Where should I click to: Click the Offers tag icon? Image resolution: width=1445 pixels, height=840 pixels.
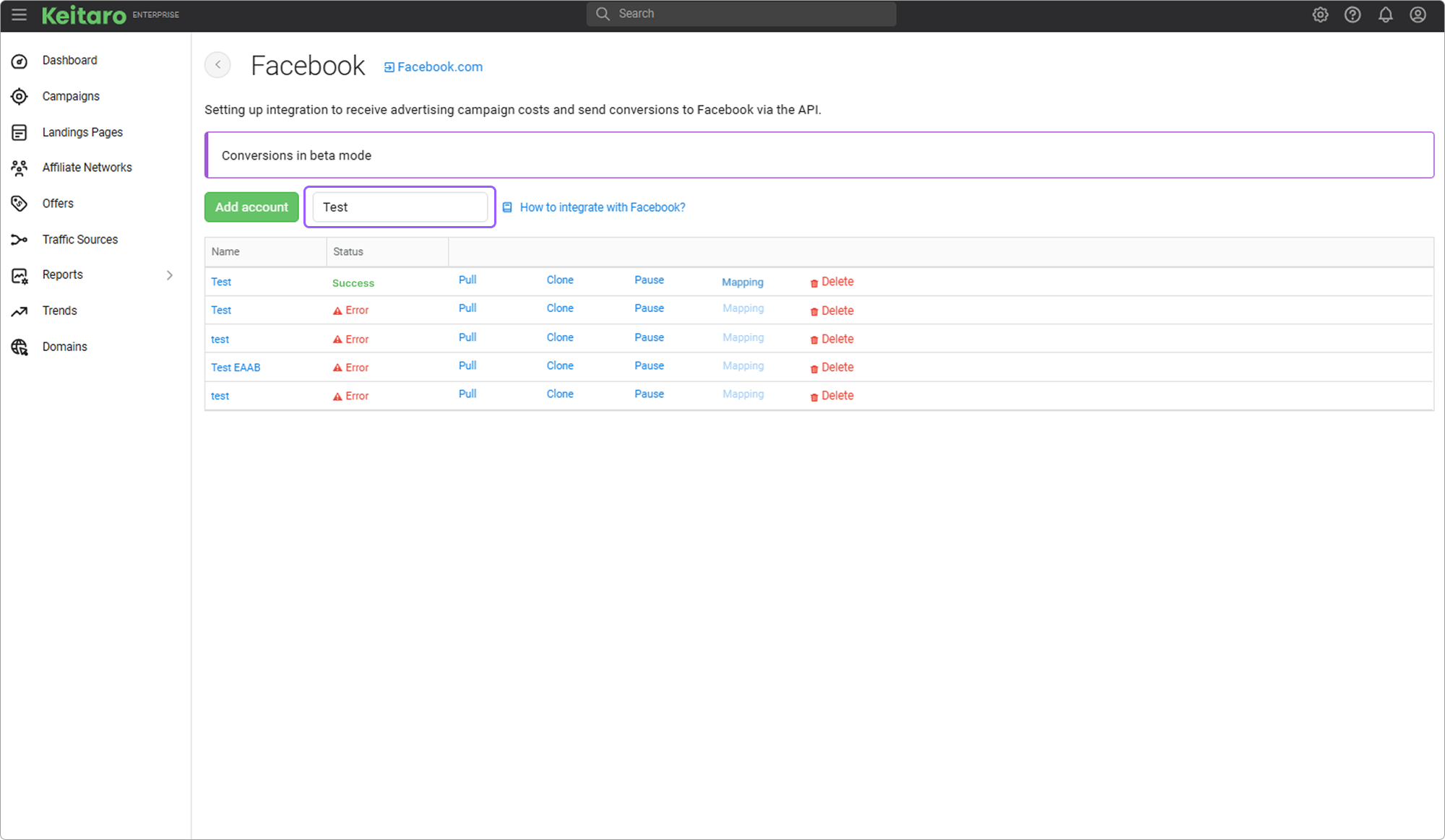pyautogui.click(x=20, y=204)
